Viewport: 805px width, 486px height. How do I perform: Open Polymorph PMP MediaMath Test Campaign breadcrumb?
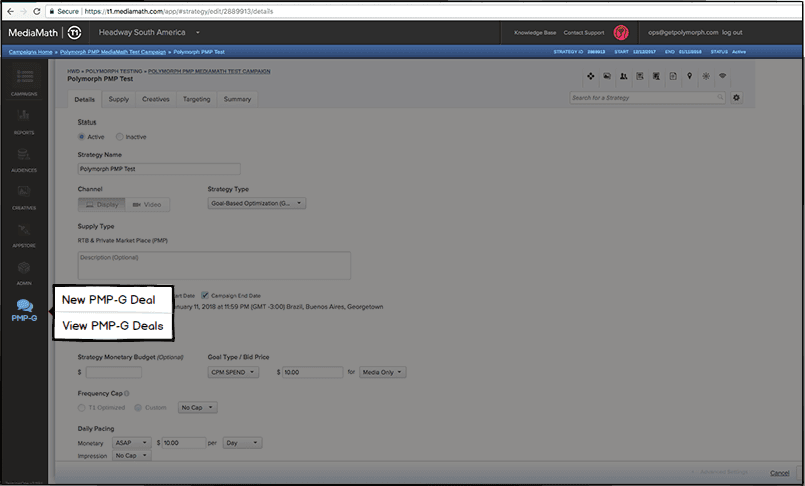tap(113, 52)
